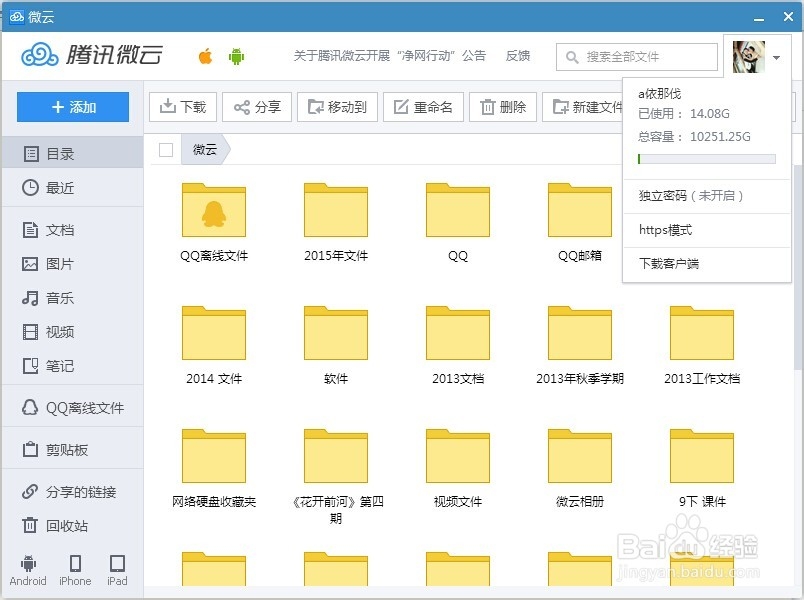Tick the select-all checkbox beside 微云 breadcrumb

166,150
